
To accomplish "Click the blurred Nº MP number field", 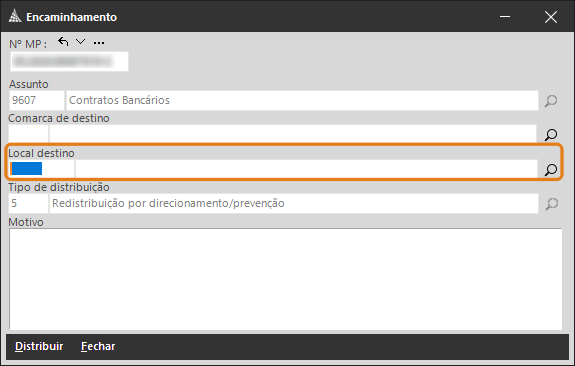I will (69, 61).
